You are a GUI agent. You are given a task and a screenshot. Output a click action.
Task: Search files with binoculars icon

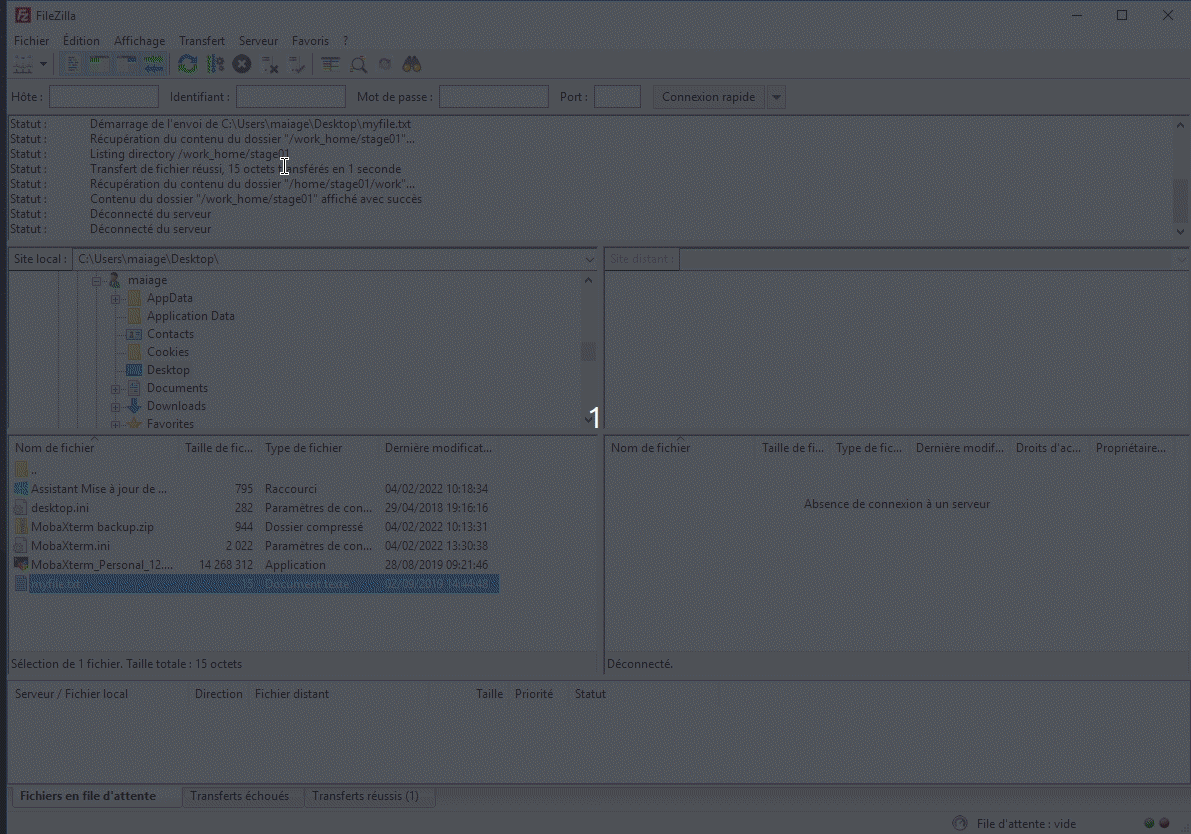(x=412, y=65)
